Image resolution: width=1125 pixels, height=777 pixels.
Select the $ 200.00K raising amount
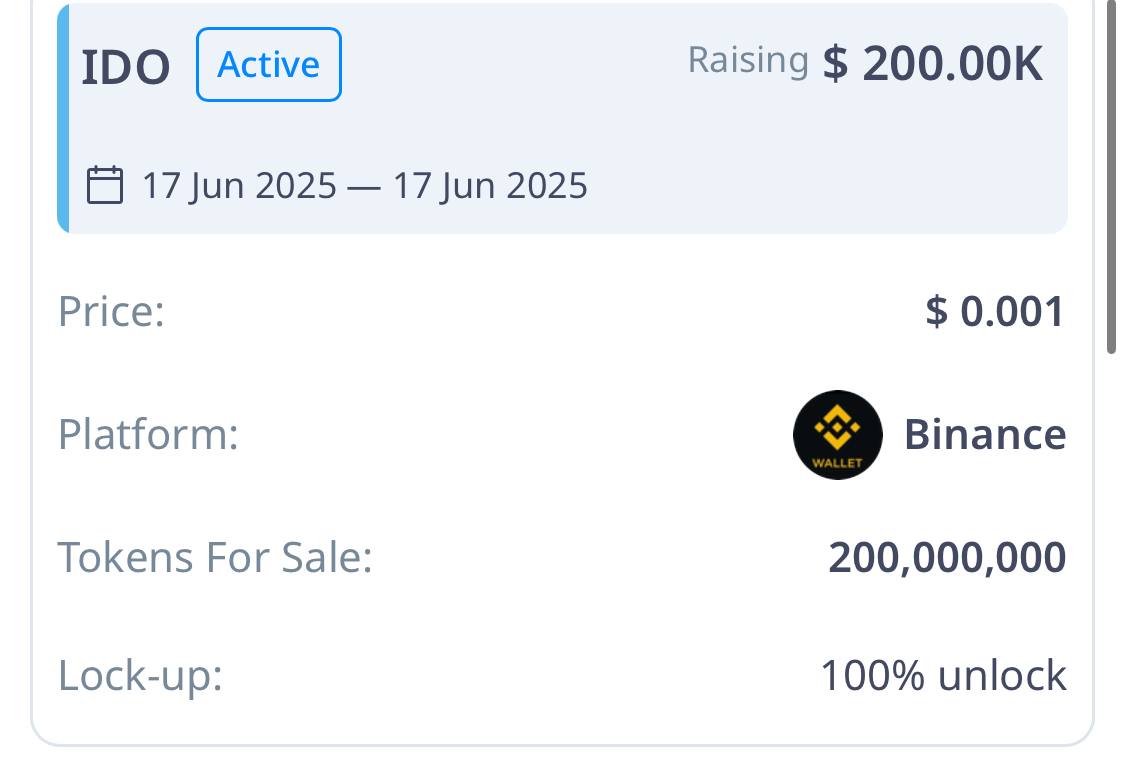pos(932,64)
